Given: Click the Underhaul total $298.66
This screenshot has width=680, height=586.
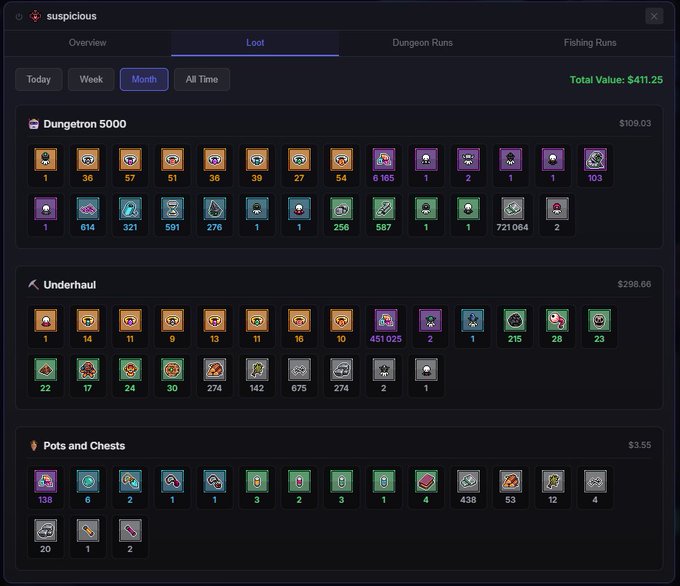Looking at the screenshot, I should coord(634,284).
